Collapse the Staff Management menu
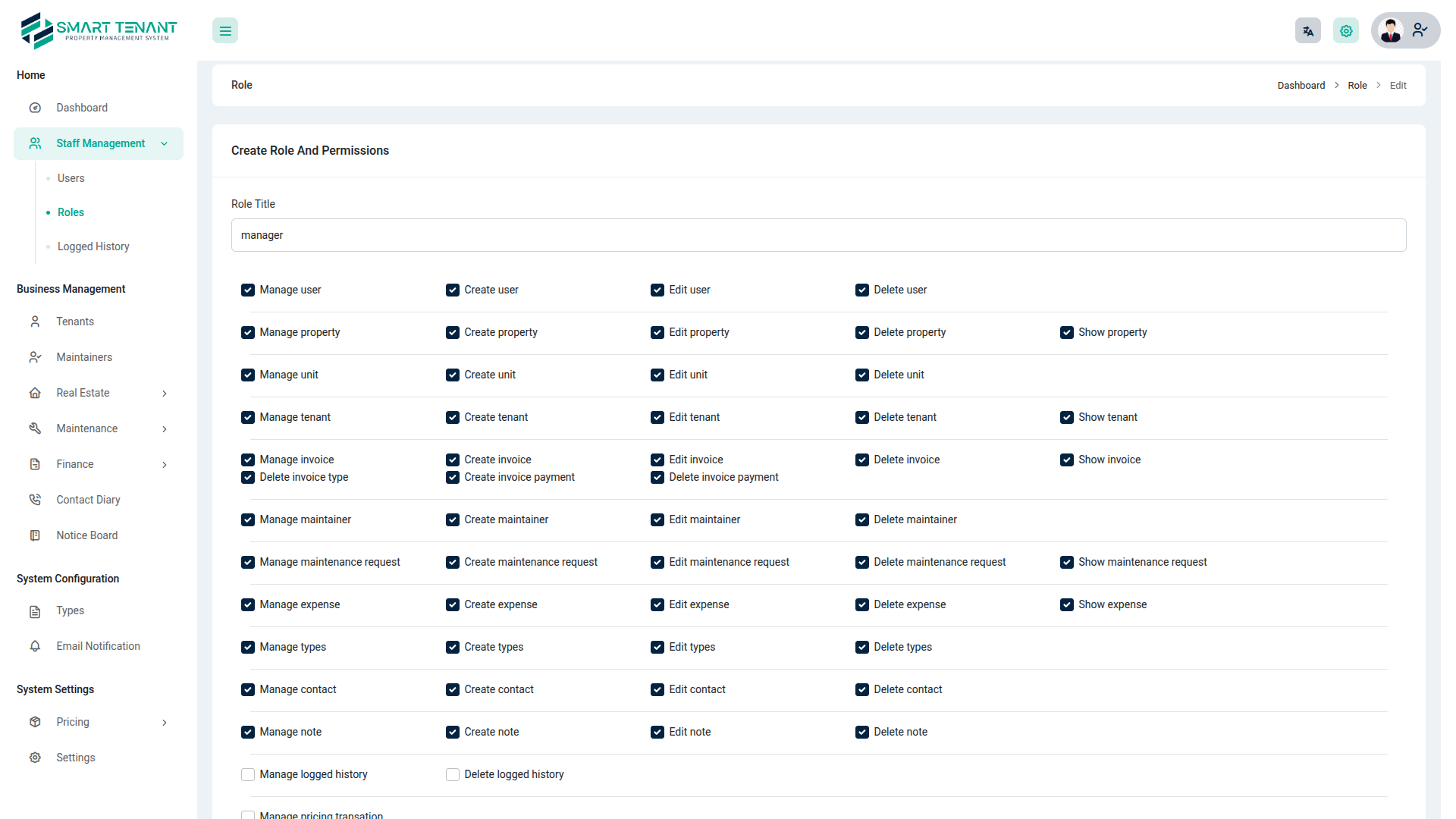 (165, 143)
